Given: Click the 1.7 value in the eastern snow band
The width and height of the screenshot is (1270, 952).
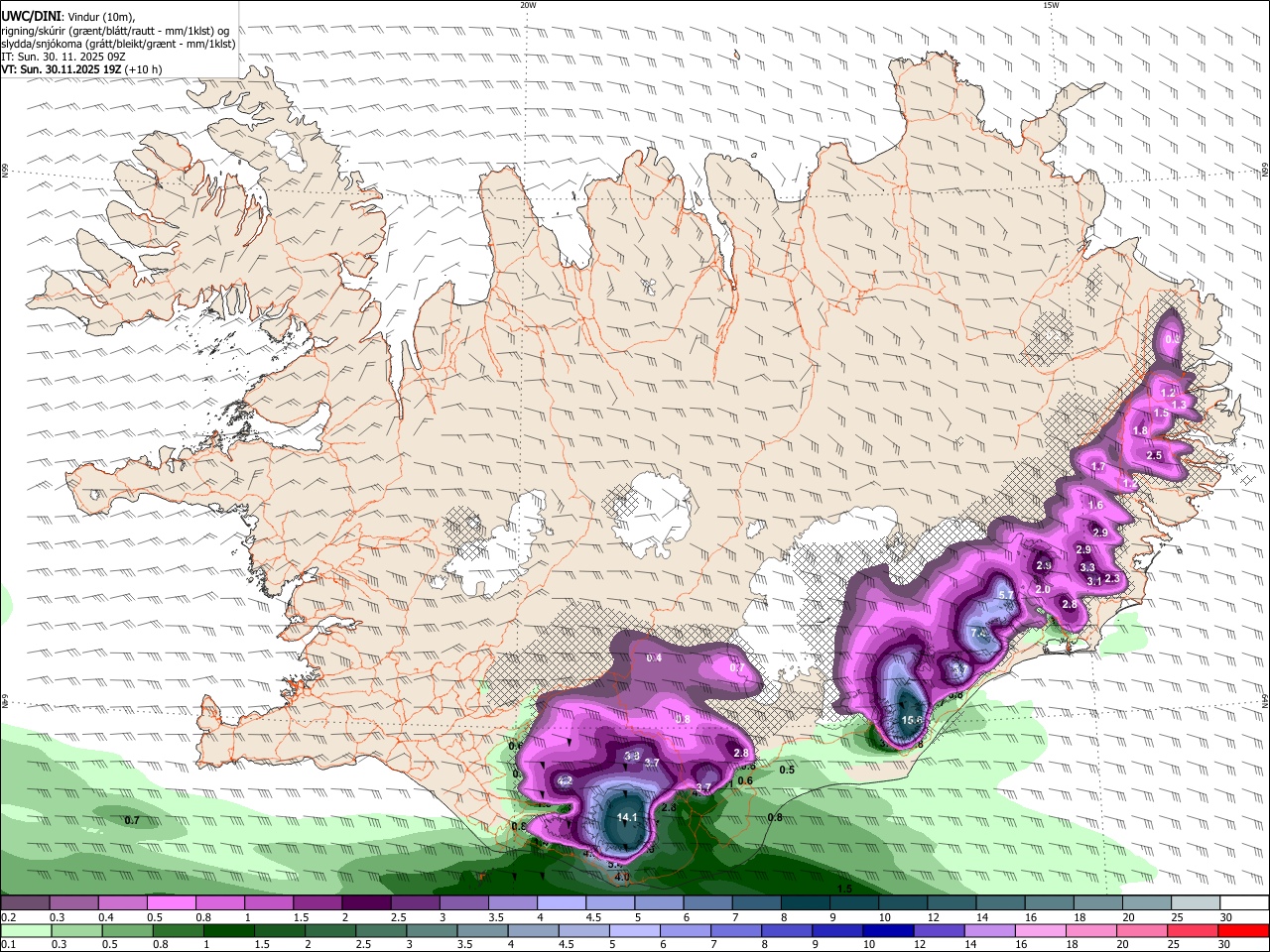Looking at the screenshot, I should click(1097, 467).
